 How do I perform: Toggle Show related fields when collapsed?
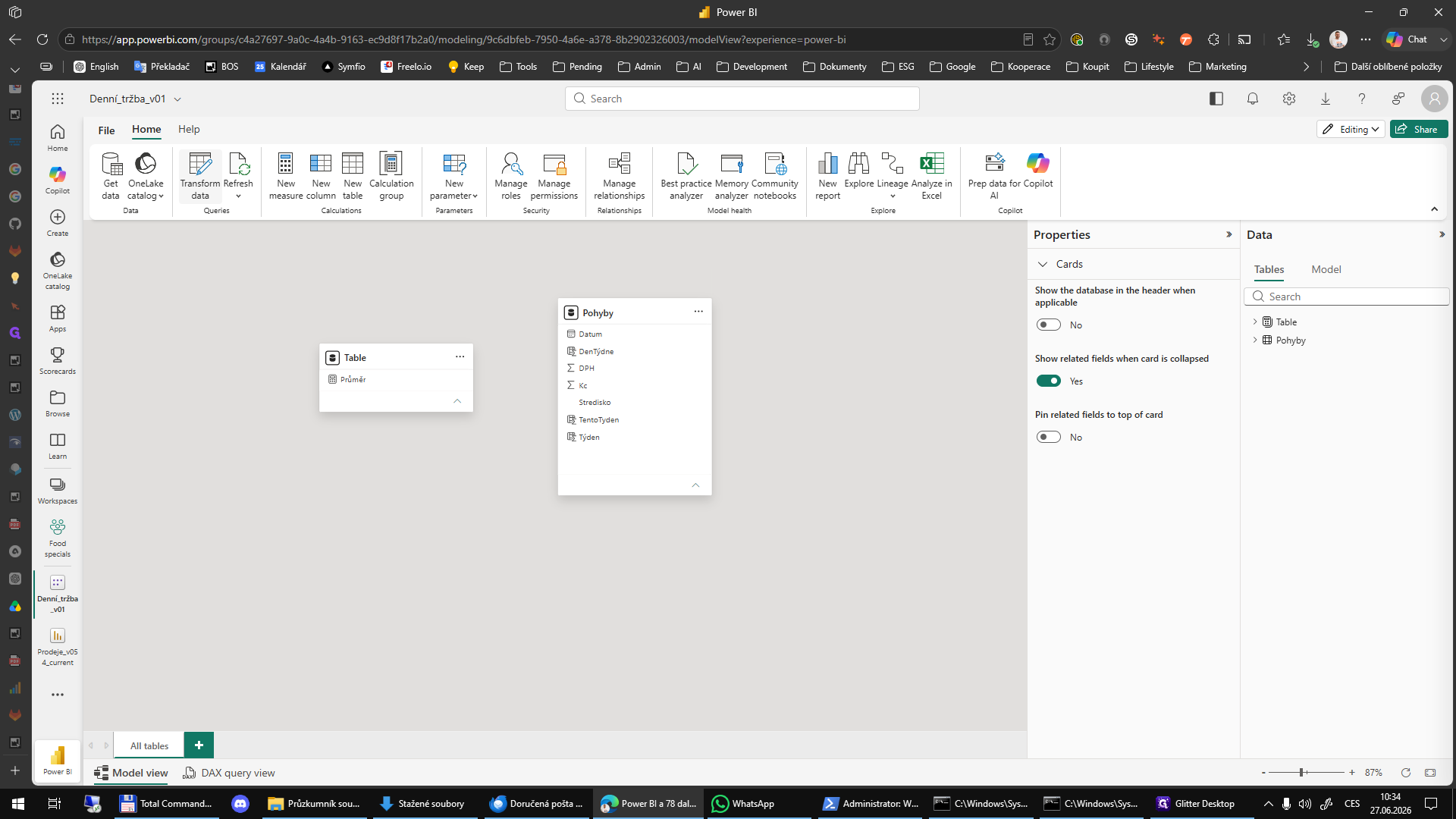pyautogui.click(x=1049, y=381)
